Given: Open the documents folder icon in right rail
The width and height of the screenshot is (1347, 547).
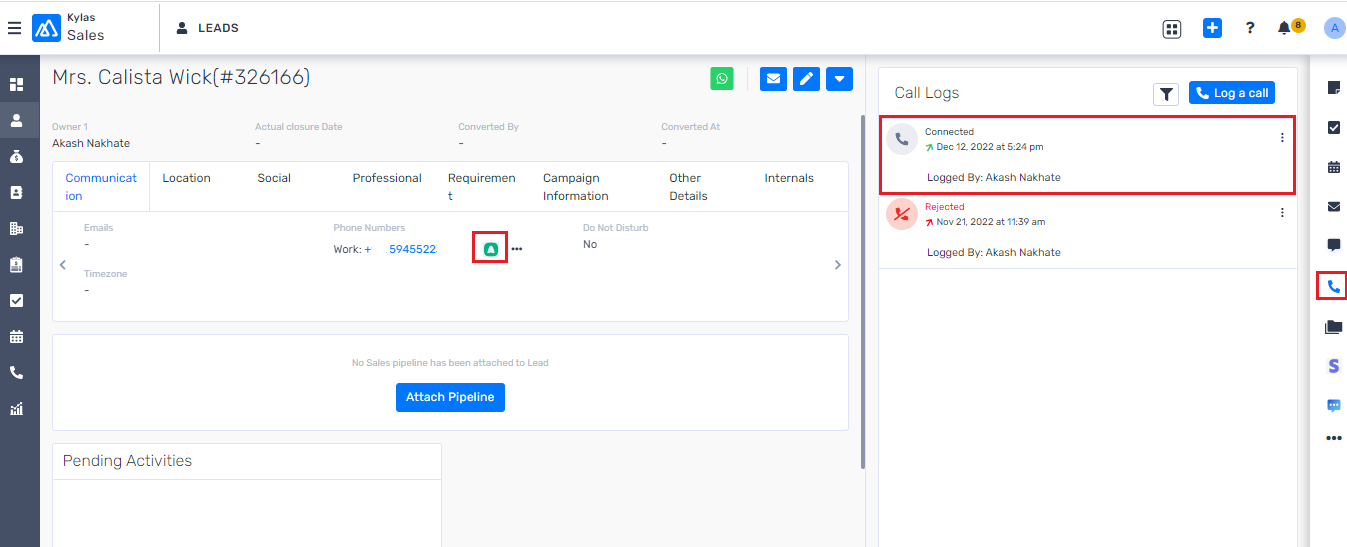Looking at the screenshot, I should [x=1333, y=327].
